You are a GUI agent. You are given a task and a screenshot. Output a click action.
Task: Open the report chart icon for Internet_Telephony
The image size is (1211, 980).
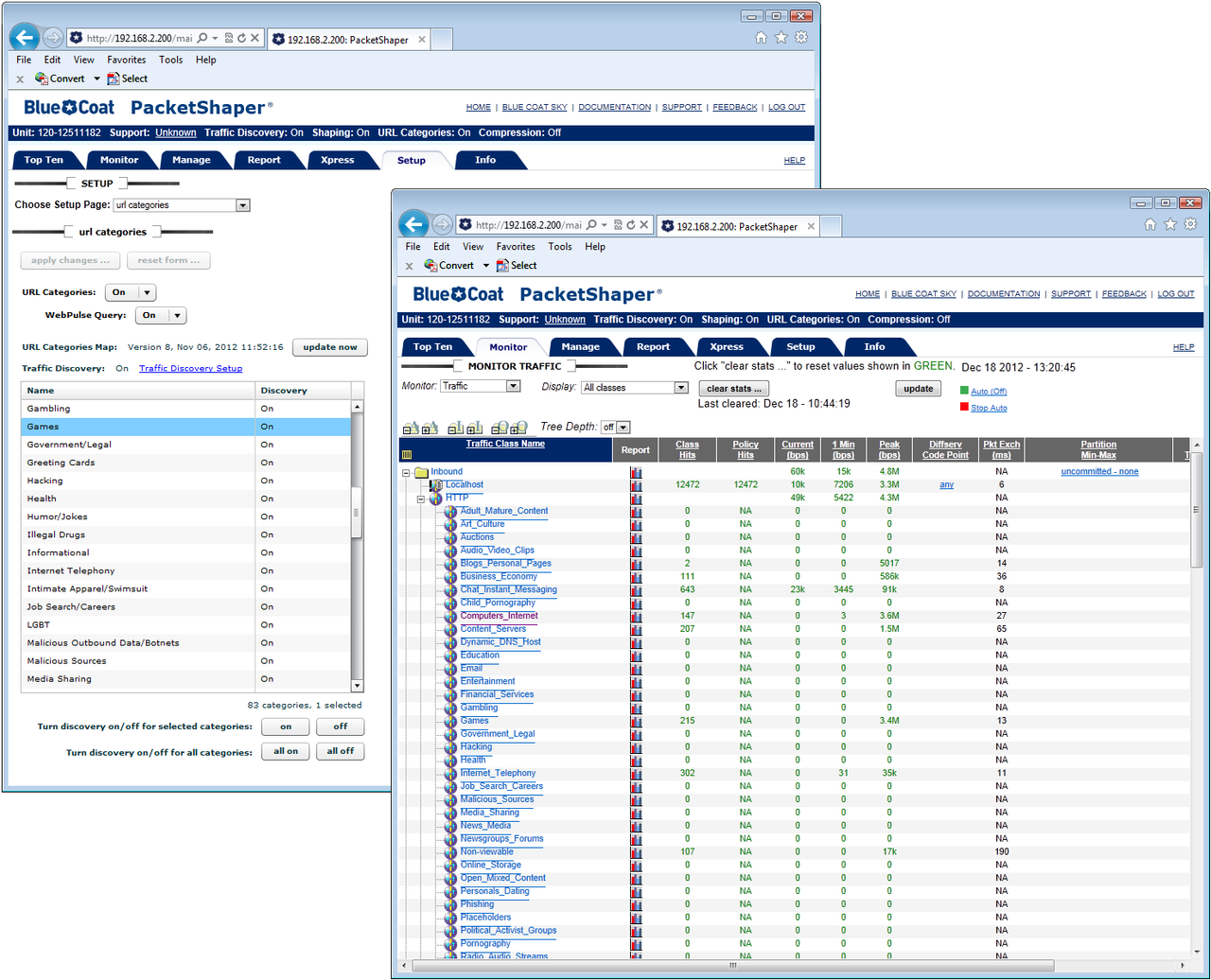636,774
